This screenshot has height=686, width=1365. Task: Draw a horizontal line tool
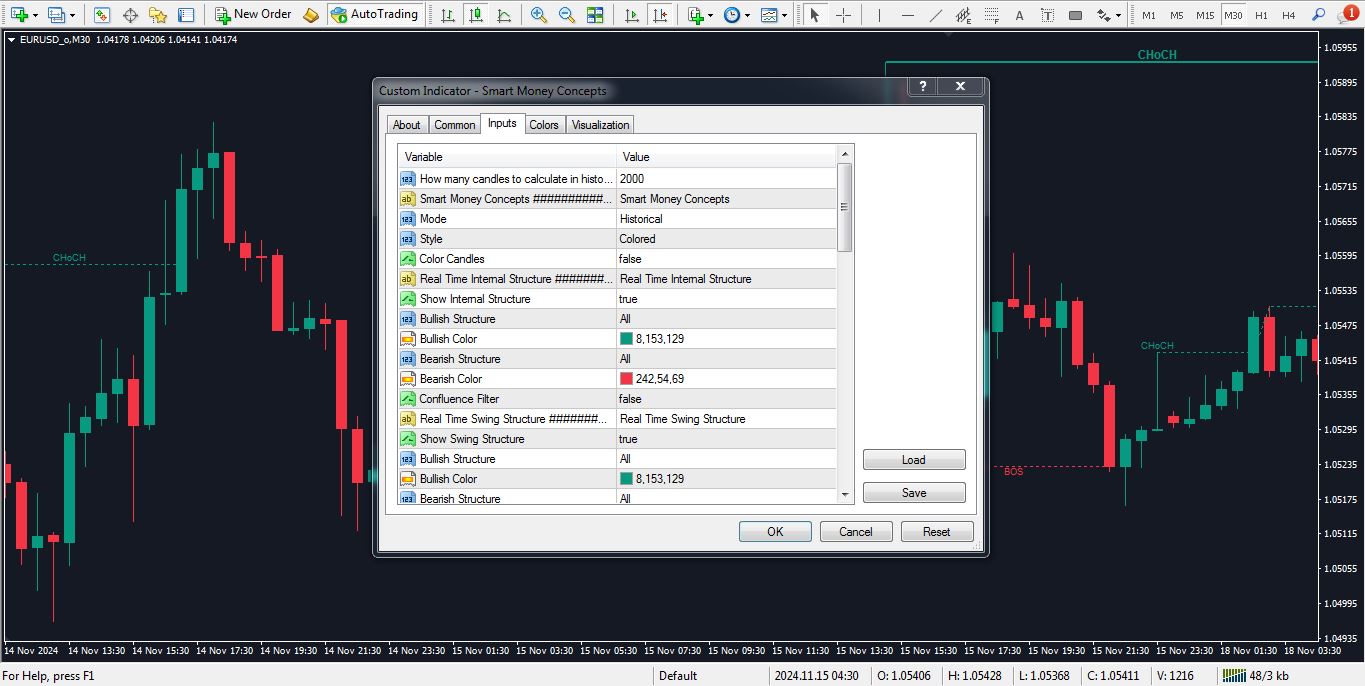(x=908, y=15)
